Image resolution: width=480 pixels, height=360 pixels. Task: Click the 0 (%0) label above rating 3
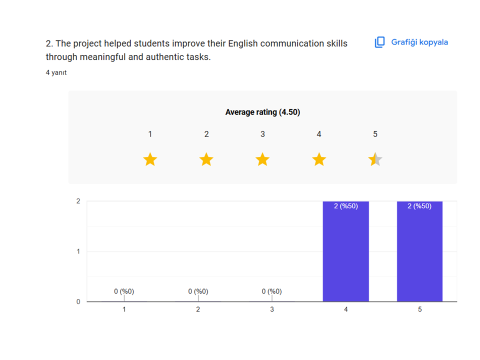coord(272,291)
